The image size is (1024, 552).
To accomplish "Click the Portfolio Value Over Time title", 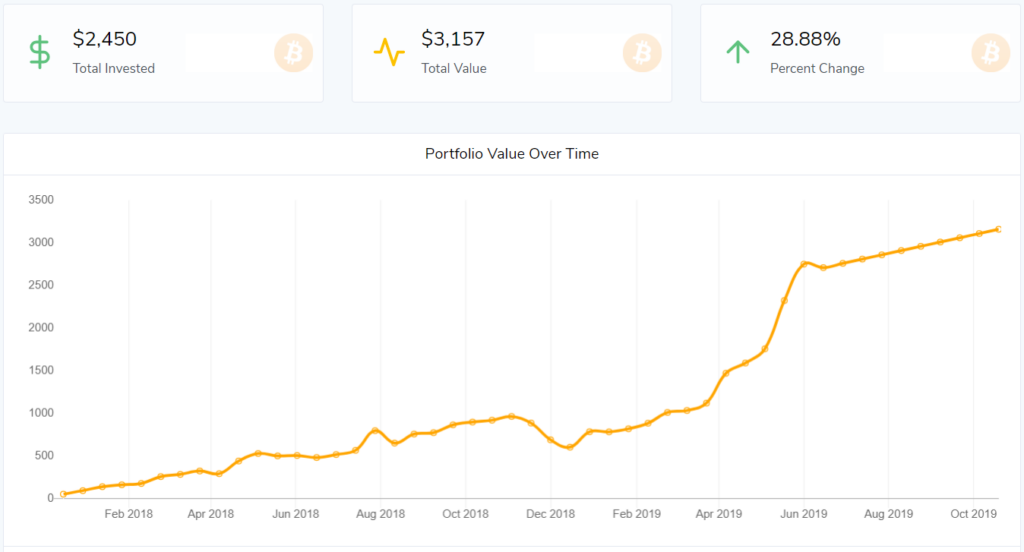I will (x=512, y=154).
